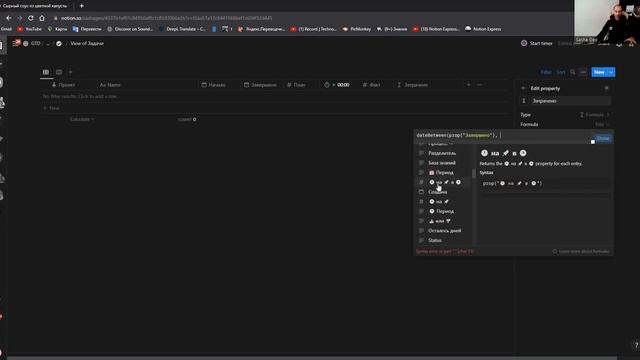
Task: Go to browser home page icon
Action: coord(42,18)
